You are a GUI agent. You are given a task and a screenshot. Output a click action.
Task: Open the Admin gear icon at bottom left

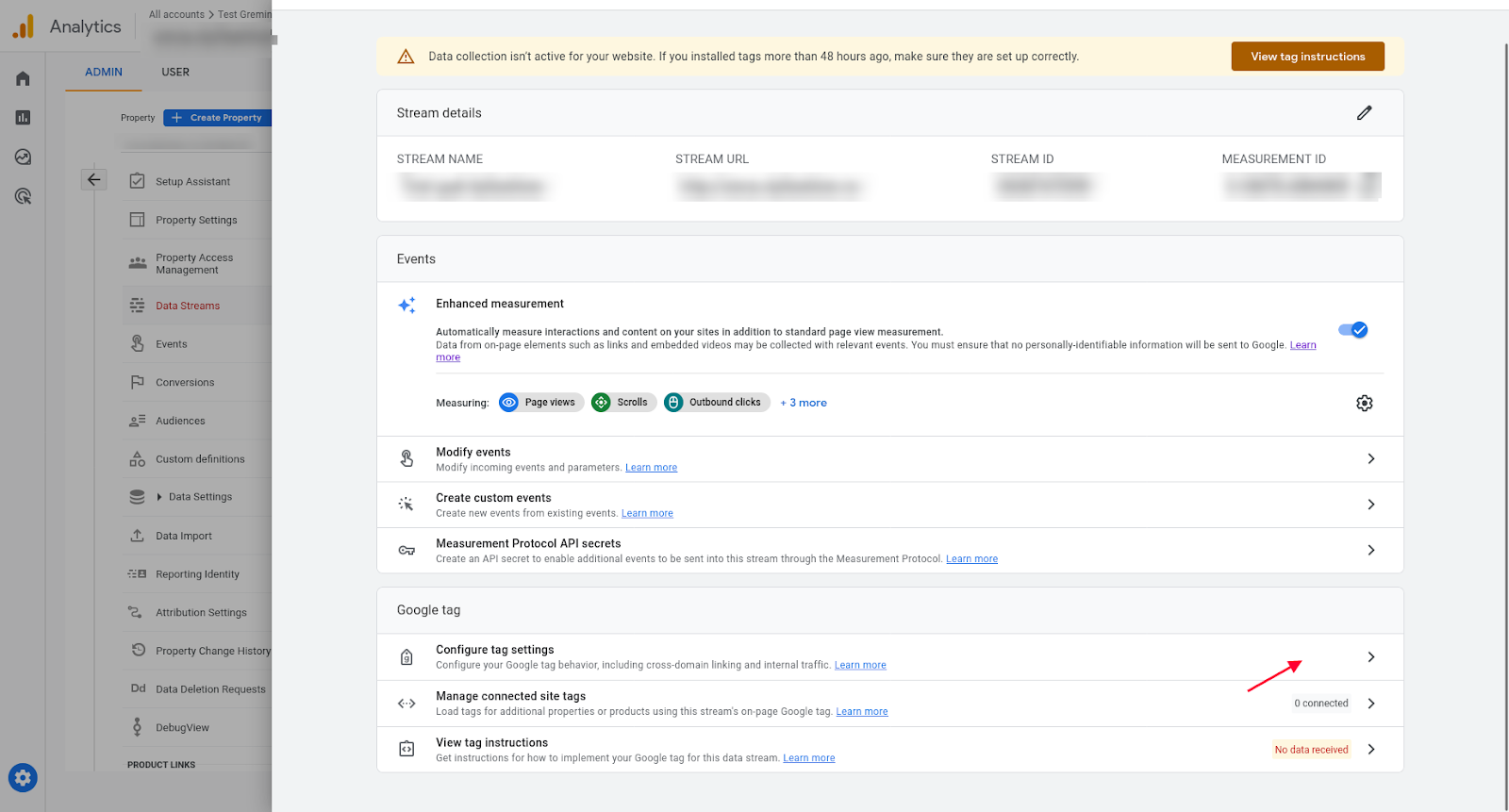click(23, 778)
